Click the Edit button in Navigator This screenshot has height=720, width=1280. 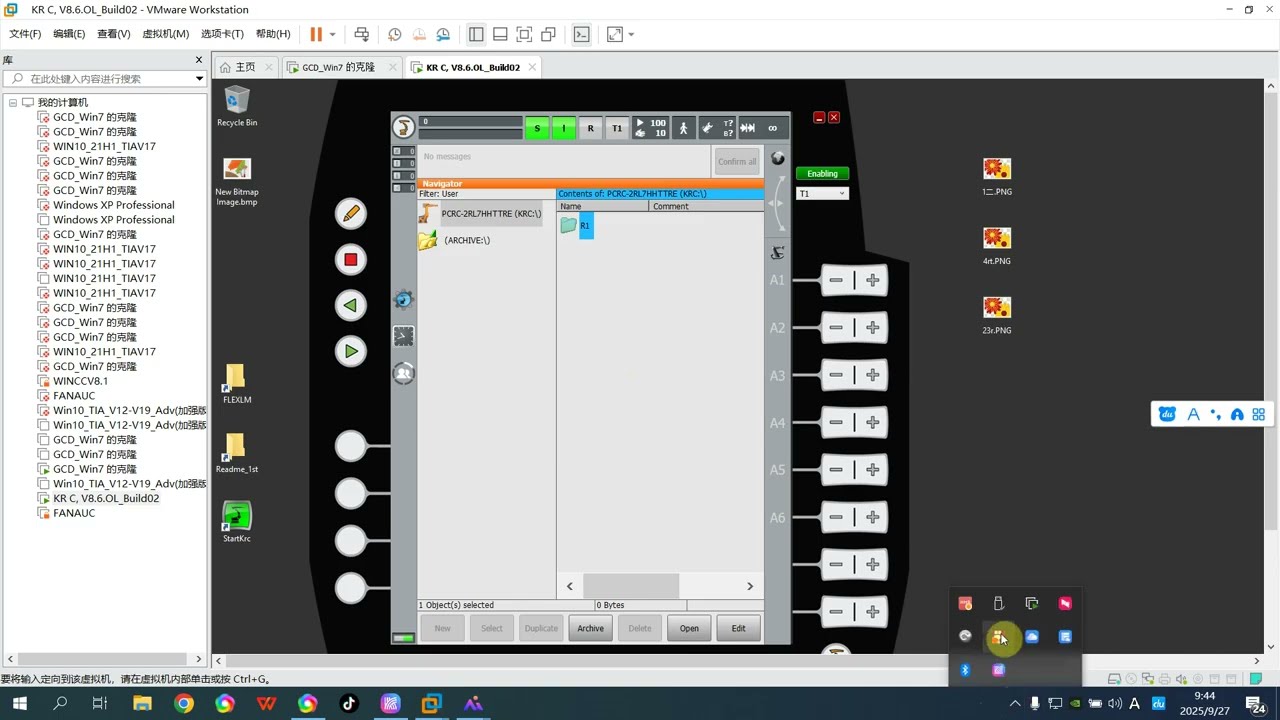tap(738, 629)
